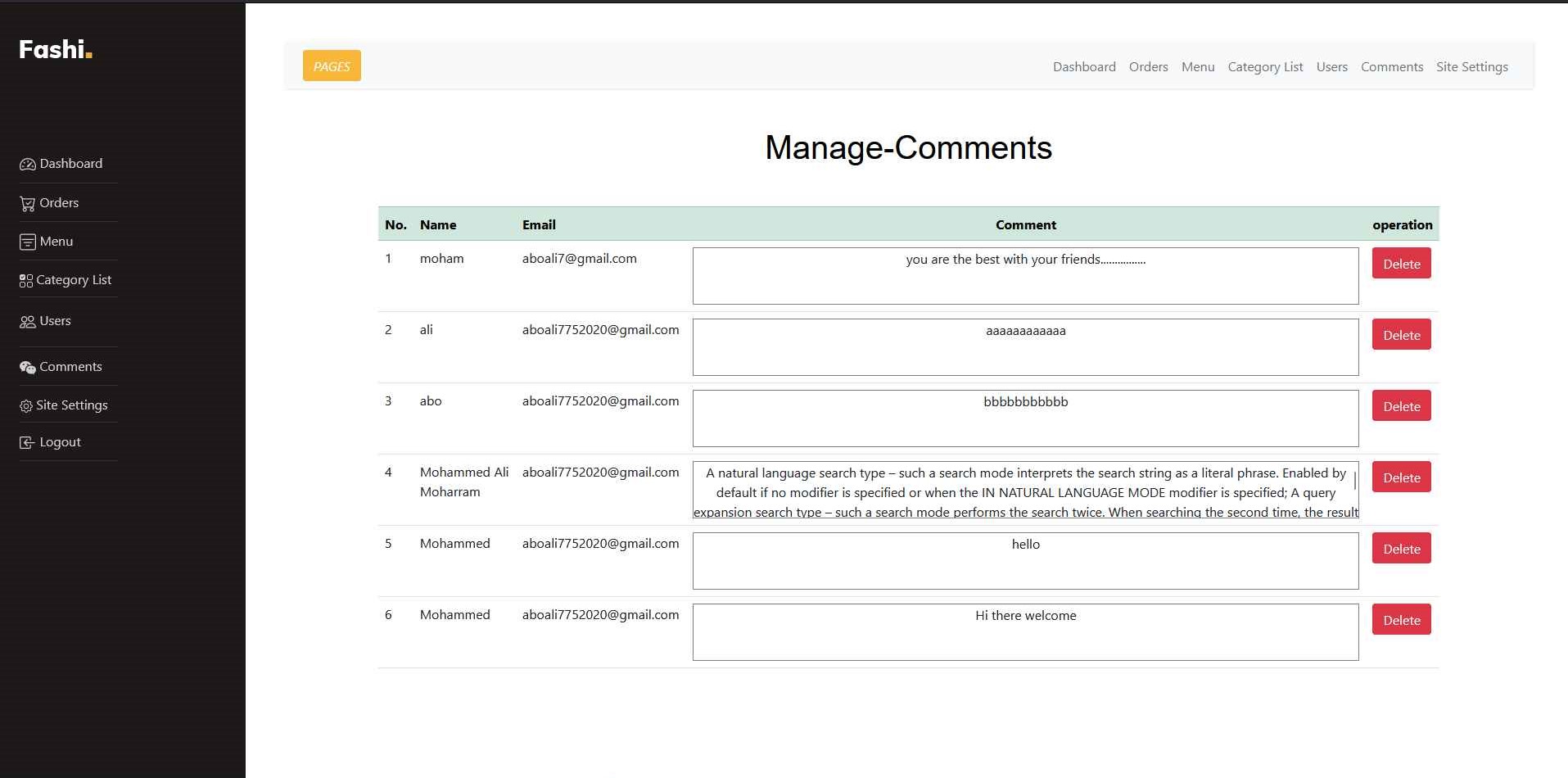The width and height of the screenshot is (1568, 778).
Task: Click the Users people icon in sidebar
Action: click(27, 322)
